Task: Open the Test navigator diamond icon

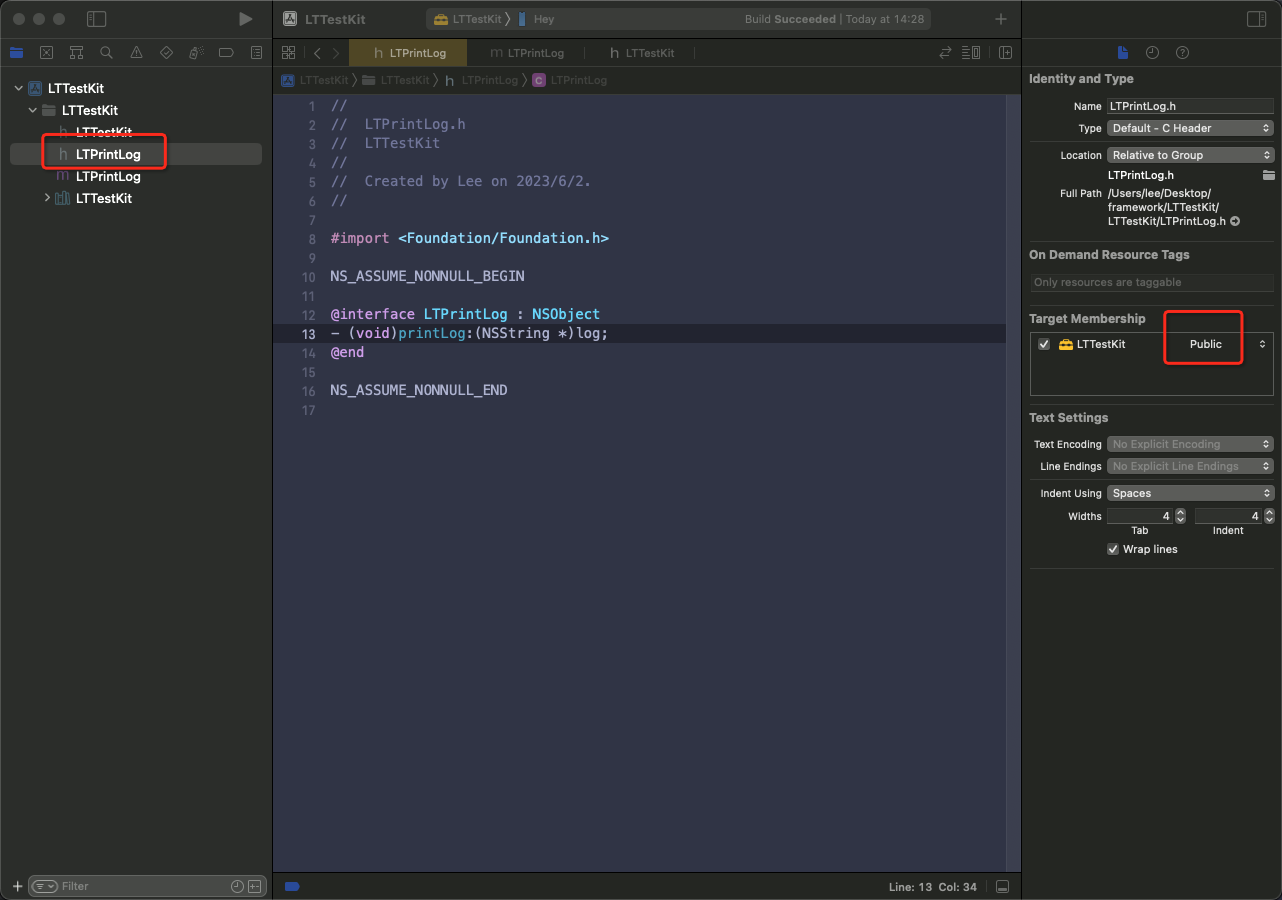Action: click(x=166, y=53)
